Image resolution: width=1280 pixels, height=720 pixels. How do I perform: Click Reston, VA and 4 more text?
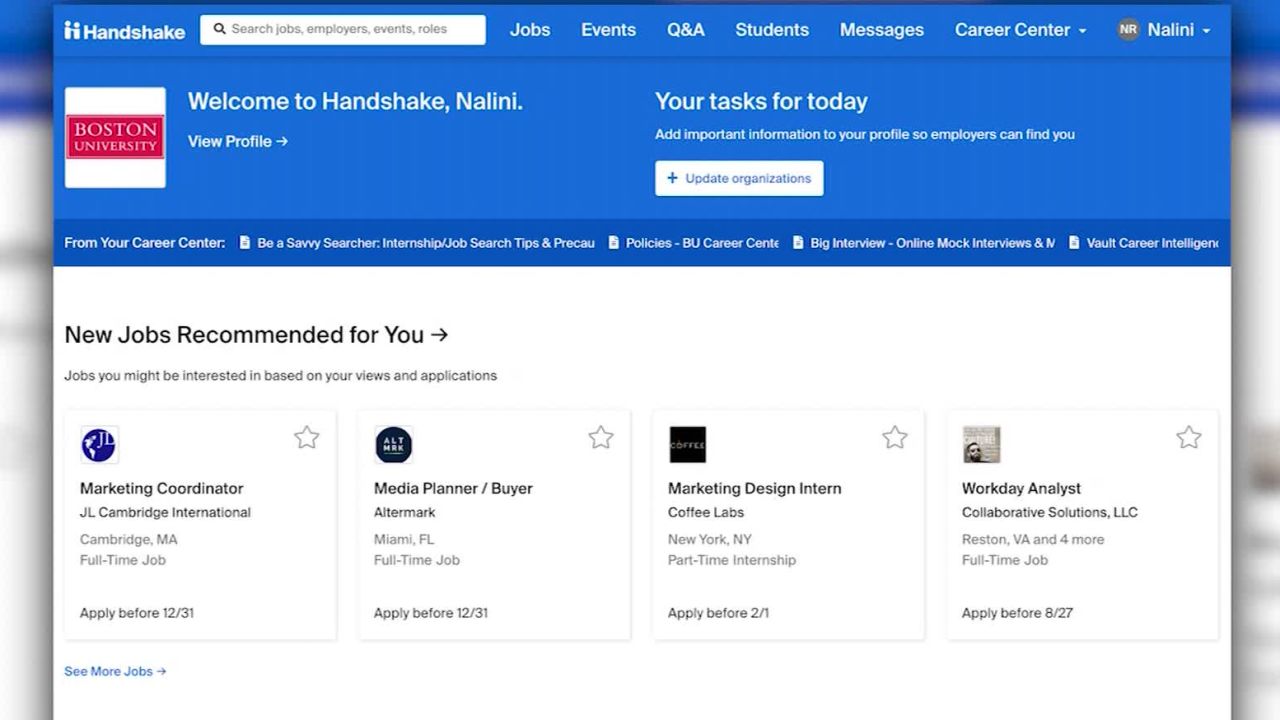pyautogui.click(x=1033, y=539)
